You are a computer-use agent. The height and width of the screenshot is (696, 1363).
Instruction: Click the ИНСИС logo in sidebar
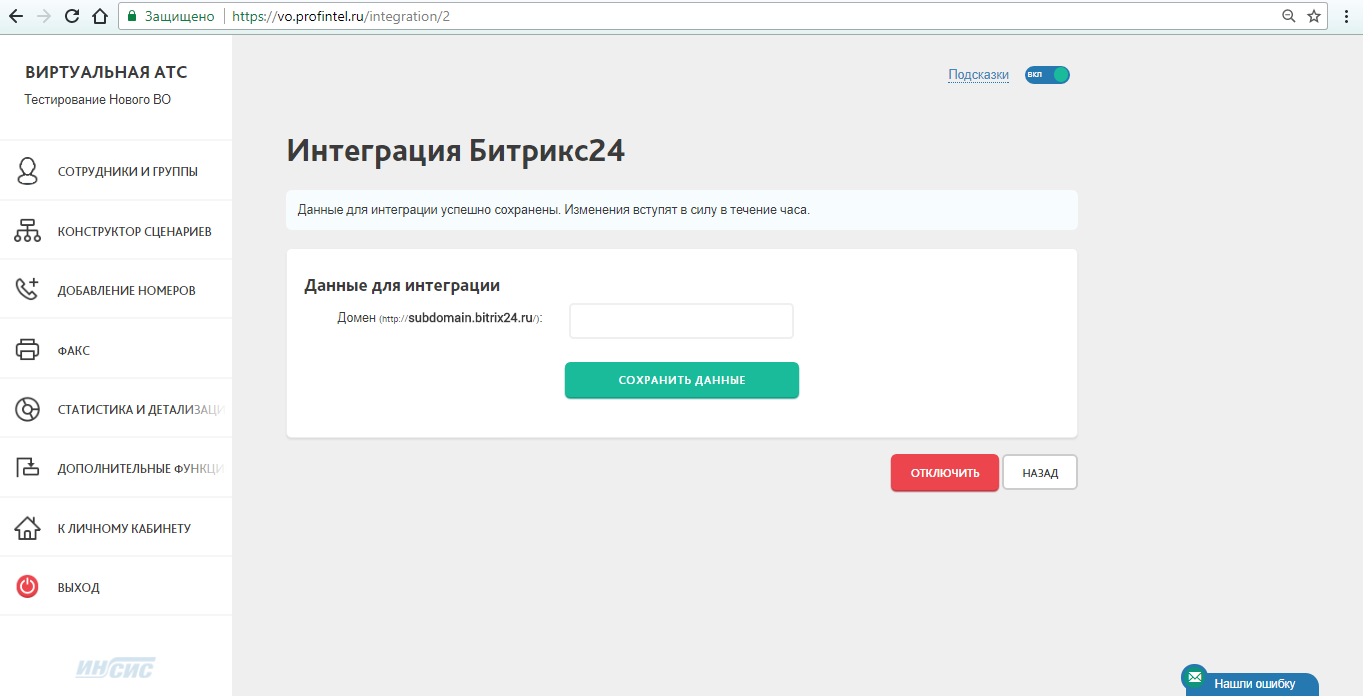[116, 667]
